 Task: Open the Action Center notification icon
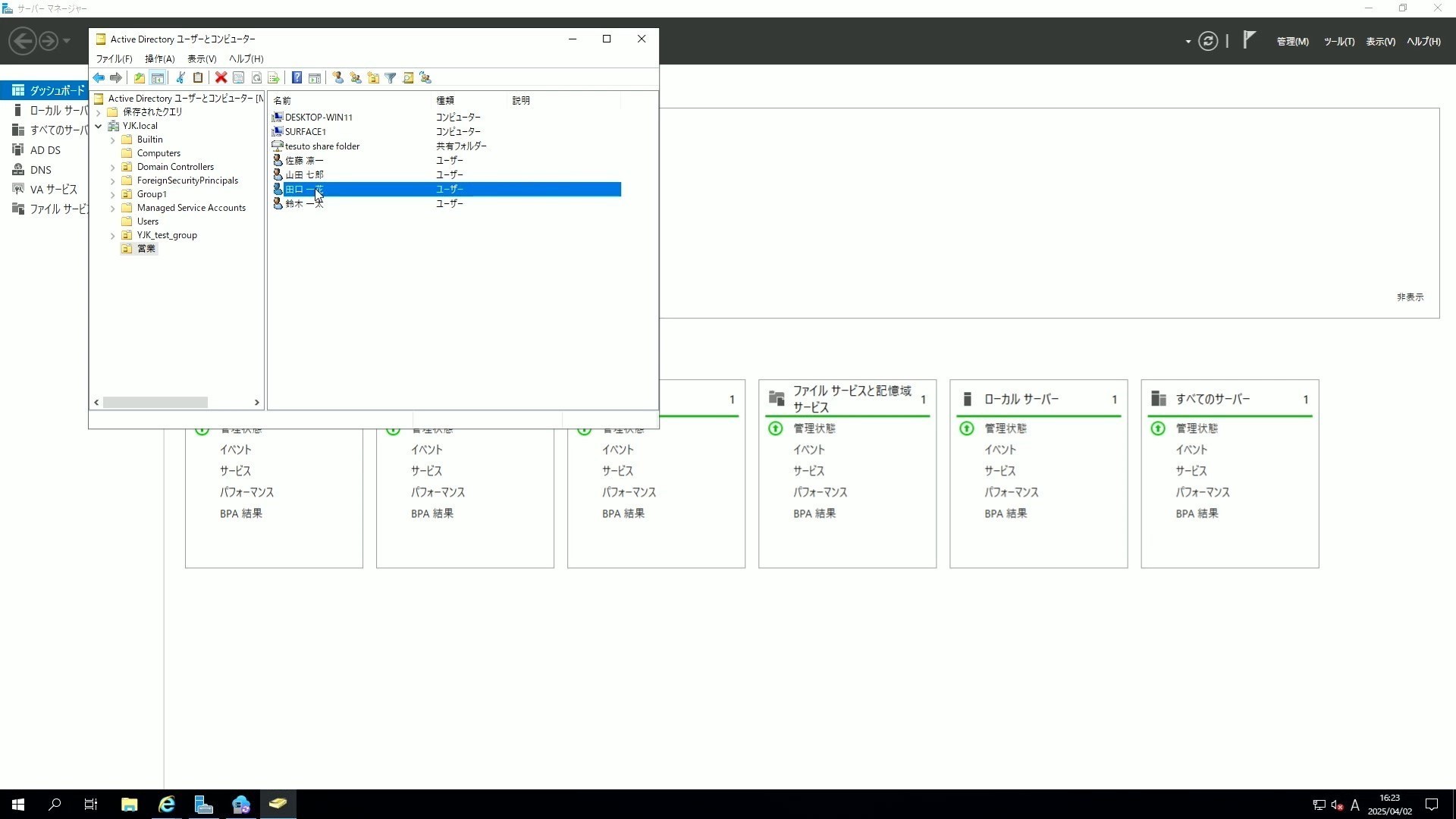(1432, 805)
